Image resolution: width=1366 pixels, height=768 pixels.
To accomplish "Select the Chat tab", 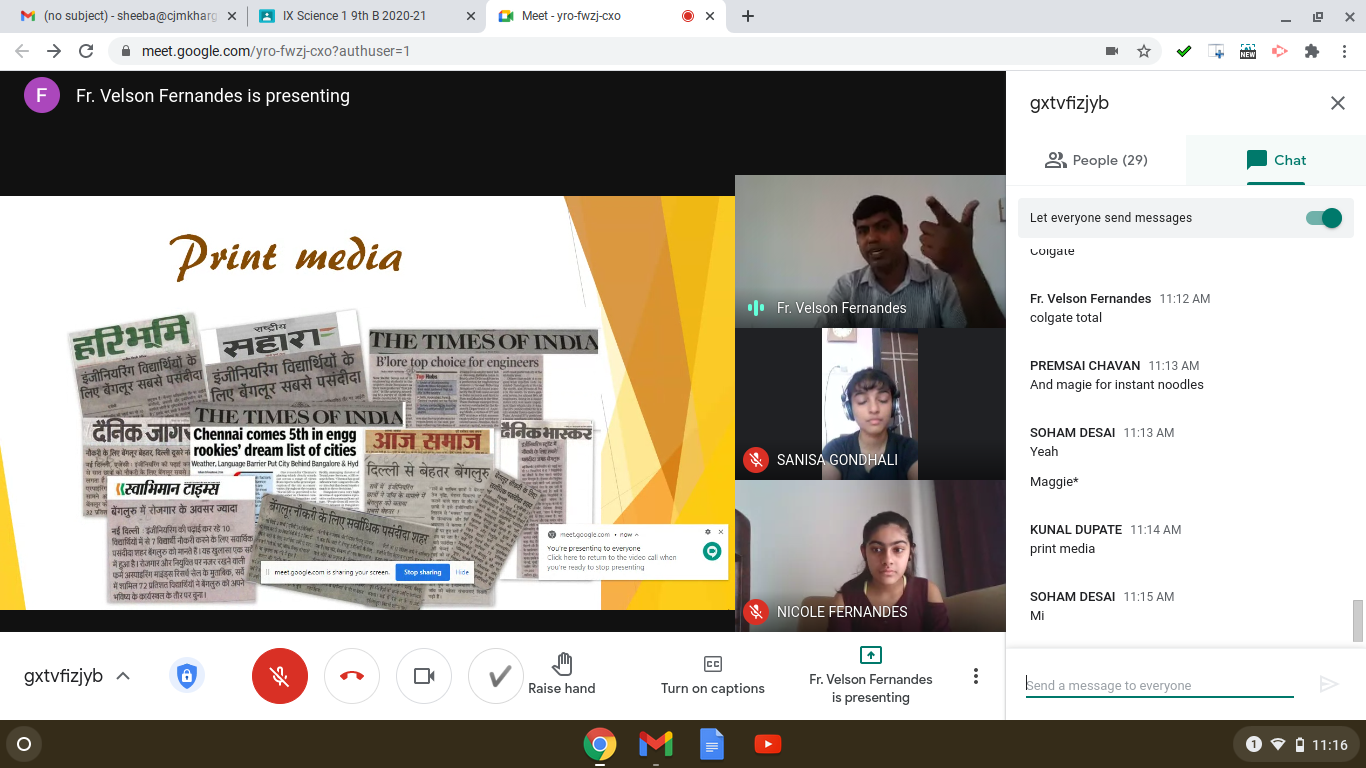I will (x=1275, y=160).
